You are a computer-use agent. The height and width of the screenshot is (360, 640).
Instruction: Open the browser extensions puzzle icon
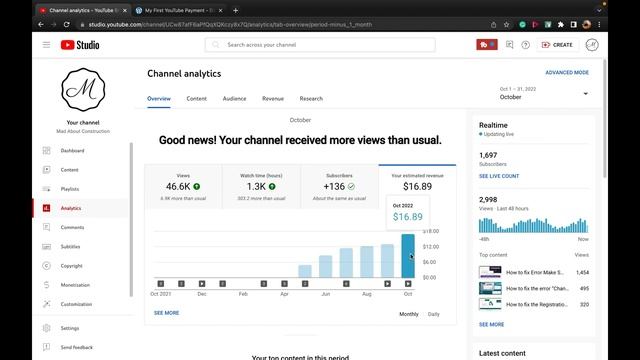tap(561, 24)
